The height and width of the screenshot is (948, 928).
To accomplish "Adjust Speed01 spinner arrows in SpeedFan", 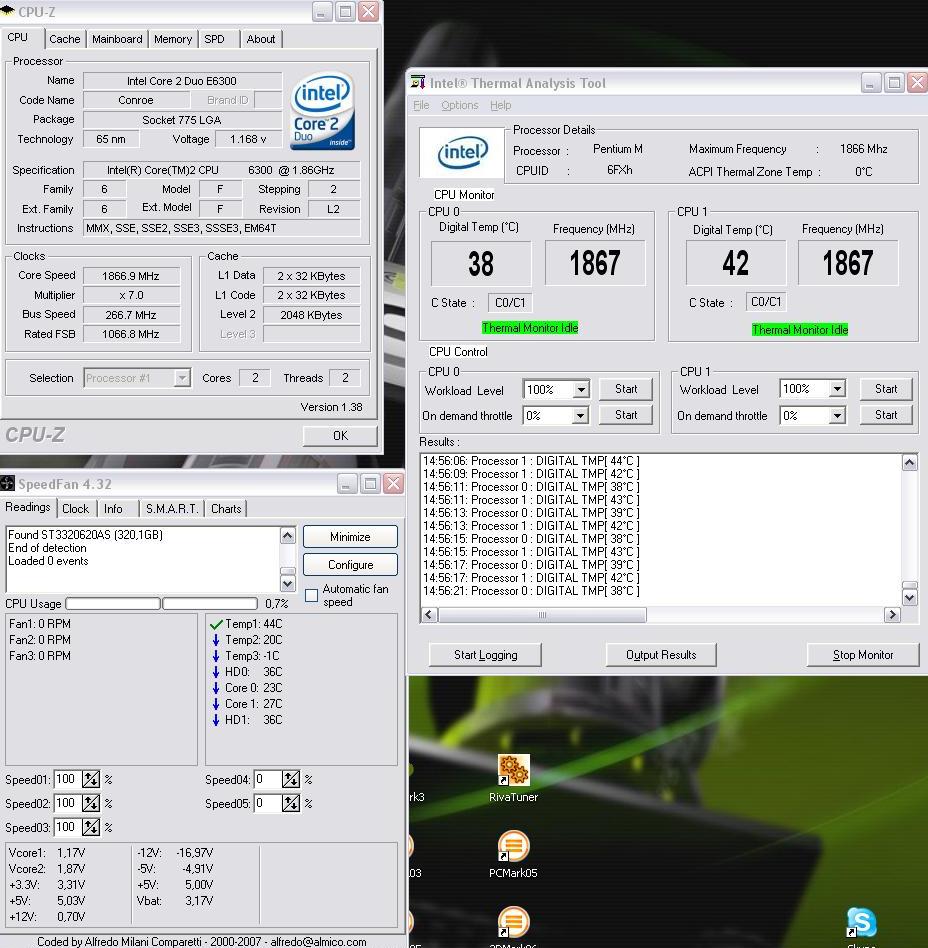I will 91,779.
